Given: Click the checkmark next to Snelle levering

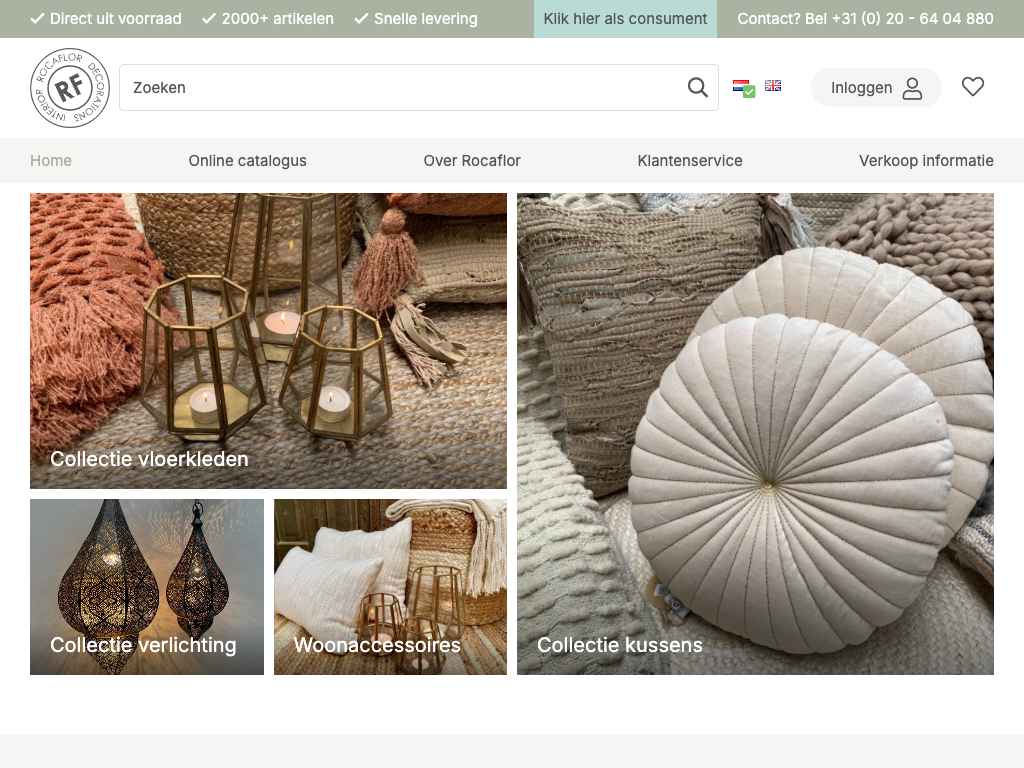Looking at the screenshot, I should [x=361, y=19].
